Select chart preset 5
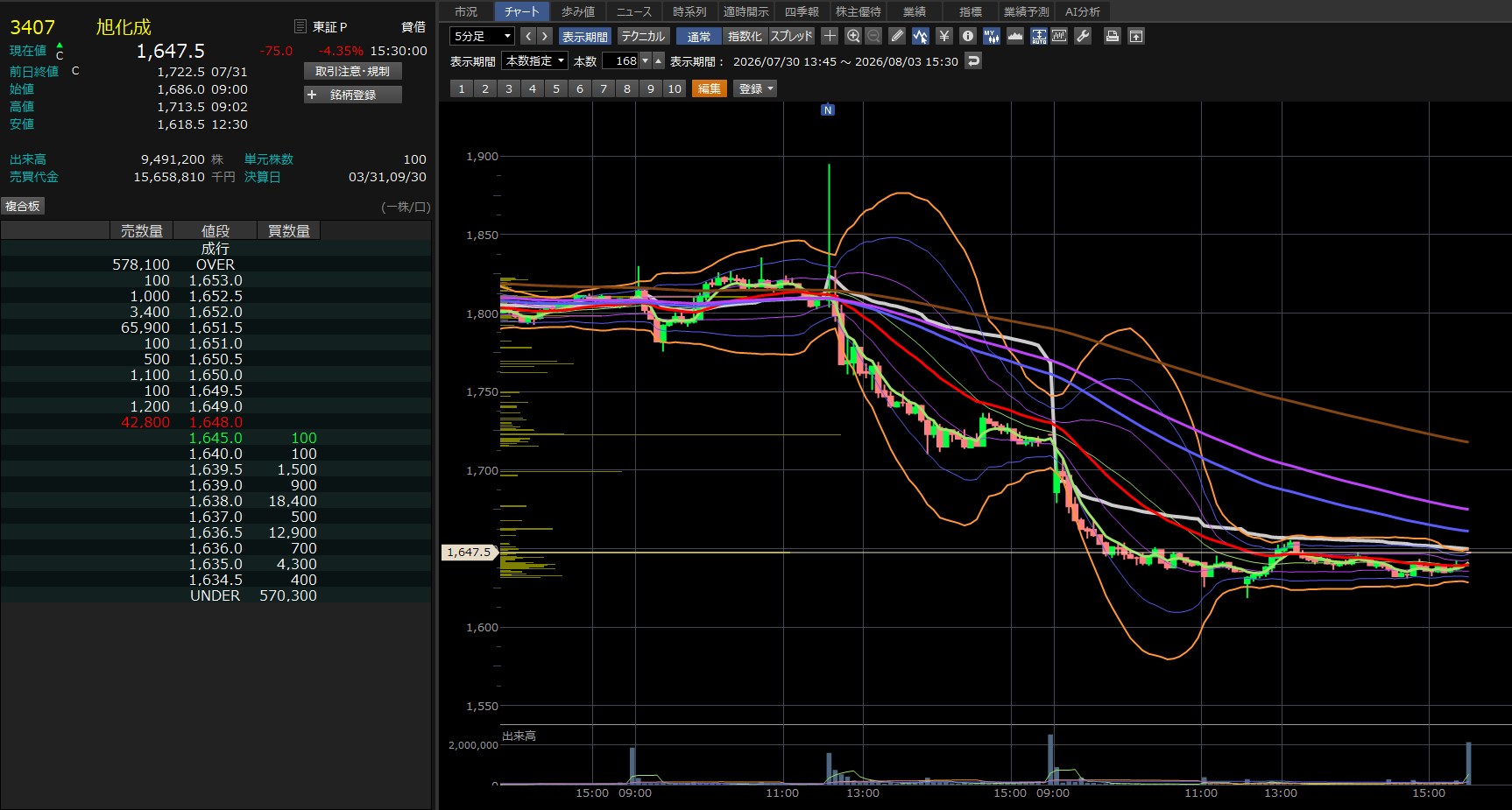This screenshot has width=1512, height=810. 556,88
